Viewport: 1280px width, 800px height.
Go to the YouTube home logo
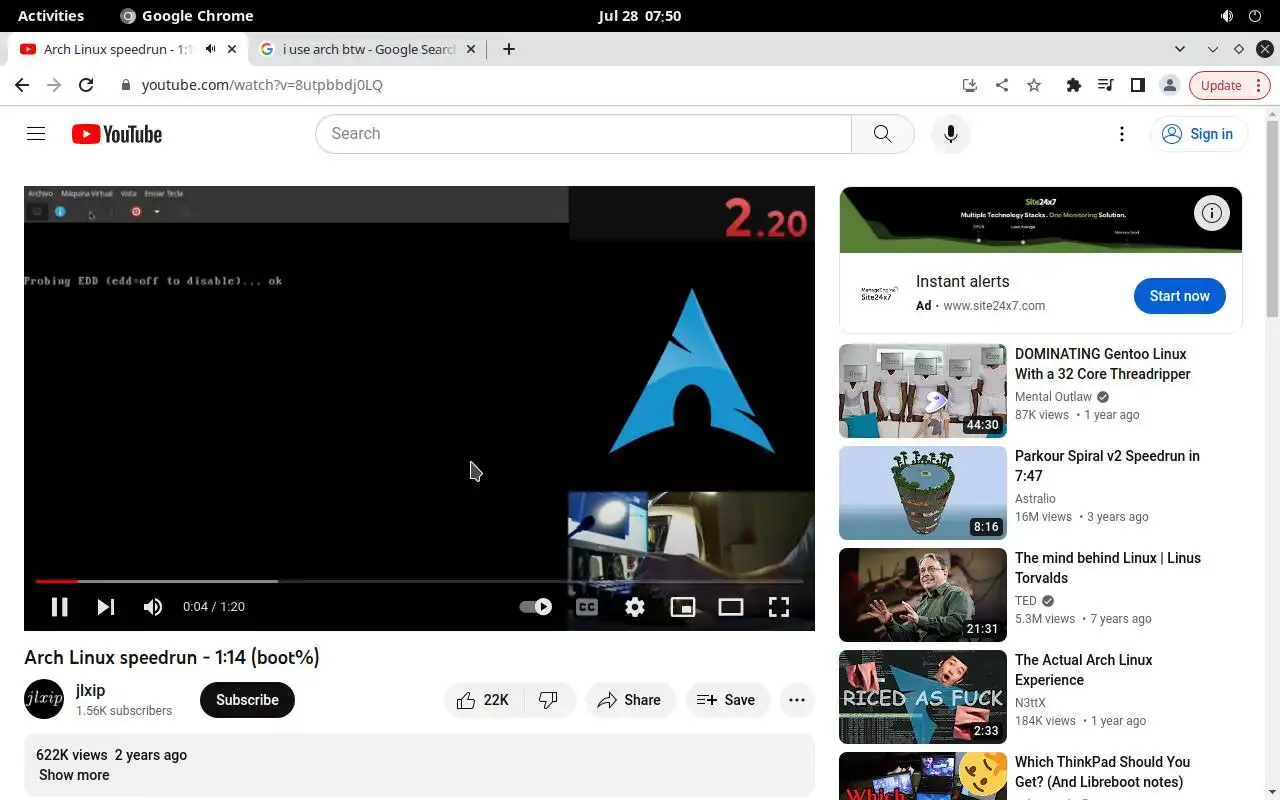(117, 134)
